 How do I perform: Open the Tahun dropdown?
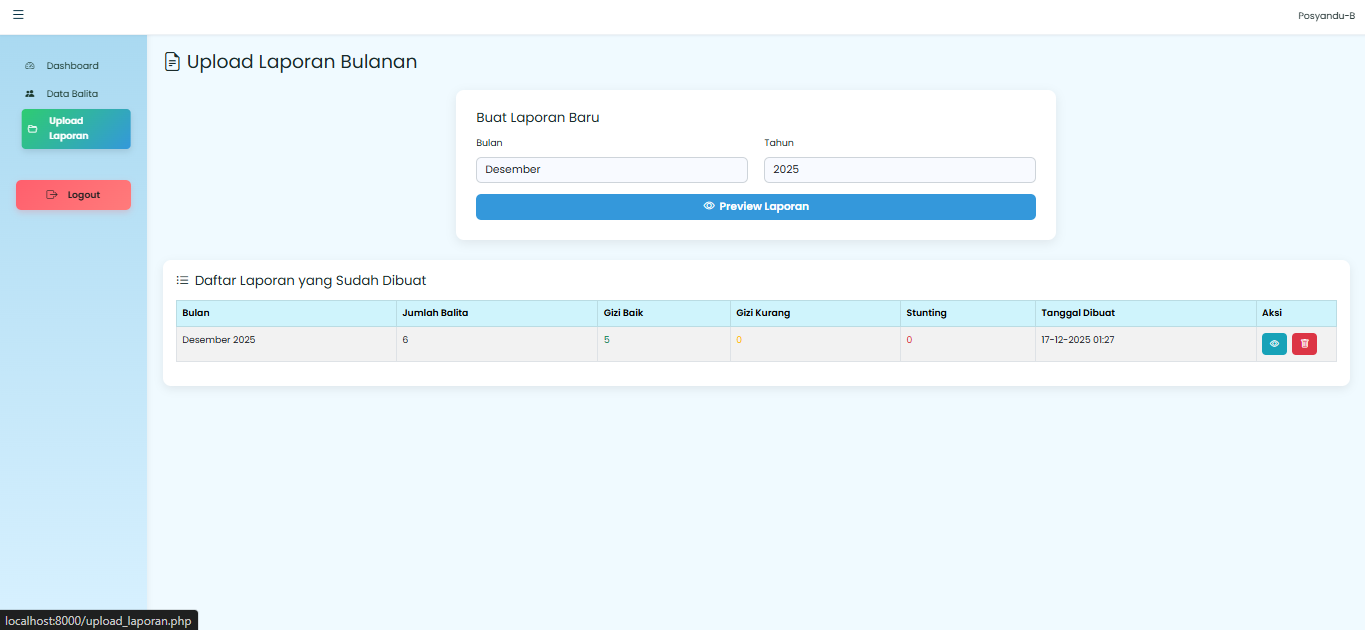[x=898, y=169]
